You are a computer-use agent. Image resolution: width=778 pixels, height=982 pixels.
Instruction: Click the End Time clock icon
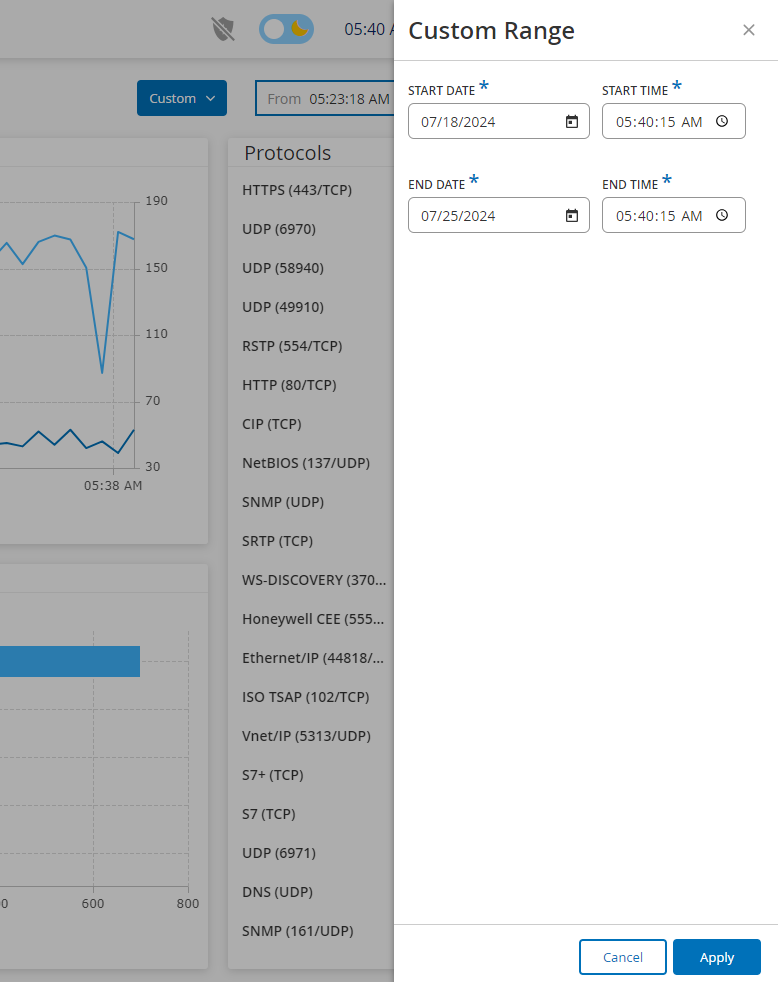(722, 215)
